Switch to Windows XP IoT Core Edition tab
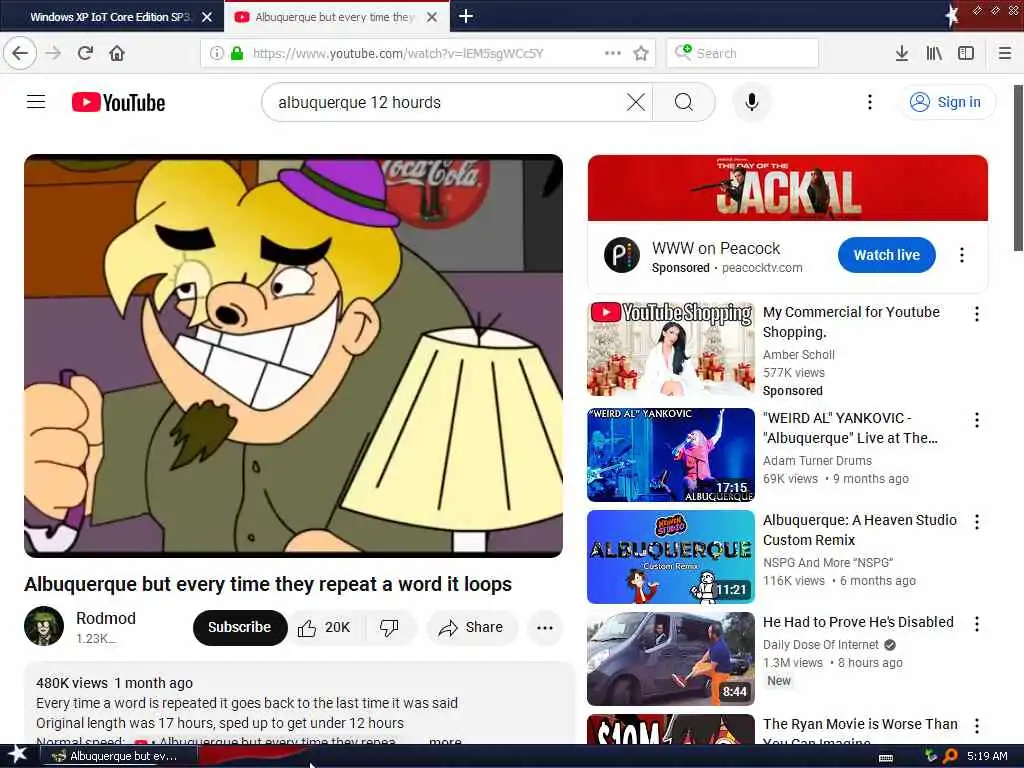Image resolution: width=1024 pixels, height=768 pixels. [110, 17]
